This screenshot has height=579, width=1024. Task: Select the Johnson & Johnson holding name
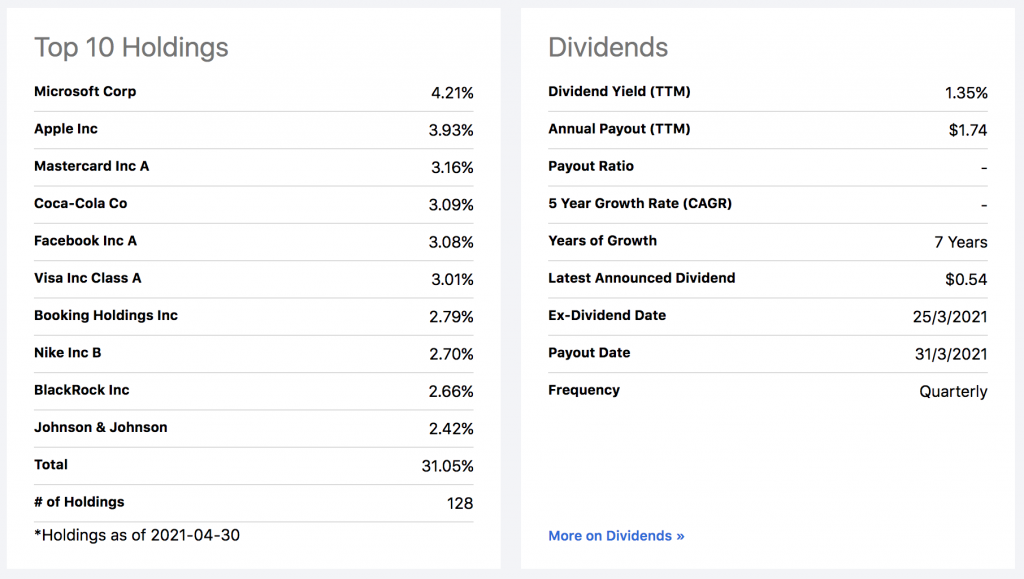pyautogui.click(x=101, y=427)
